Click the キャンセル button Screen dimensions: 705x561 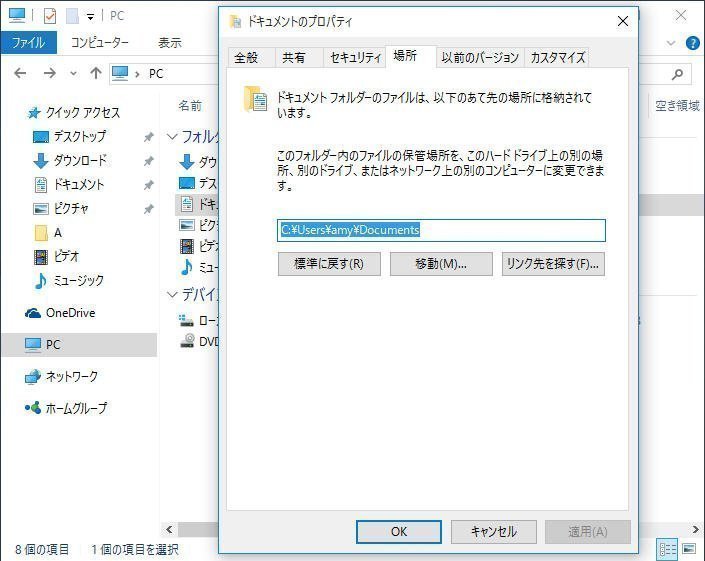494,532
